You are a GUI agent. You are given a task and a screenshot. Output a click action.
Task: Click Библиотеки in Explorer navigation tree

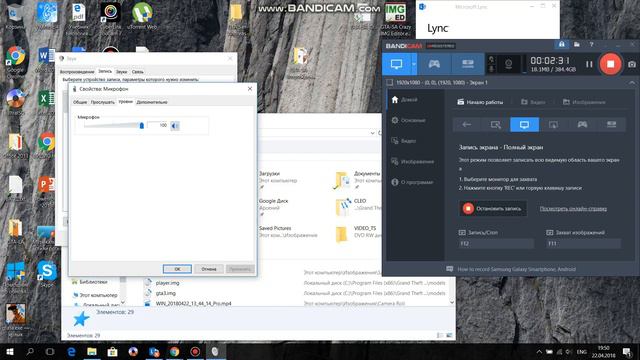93,282
